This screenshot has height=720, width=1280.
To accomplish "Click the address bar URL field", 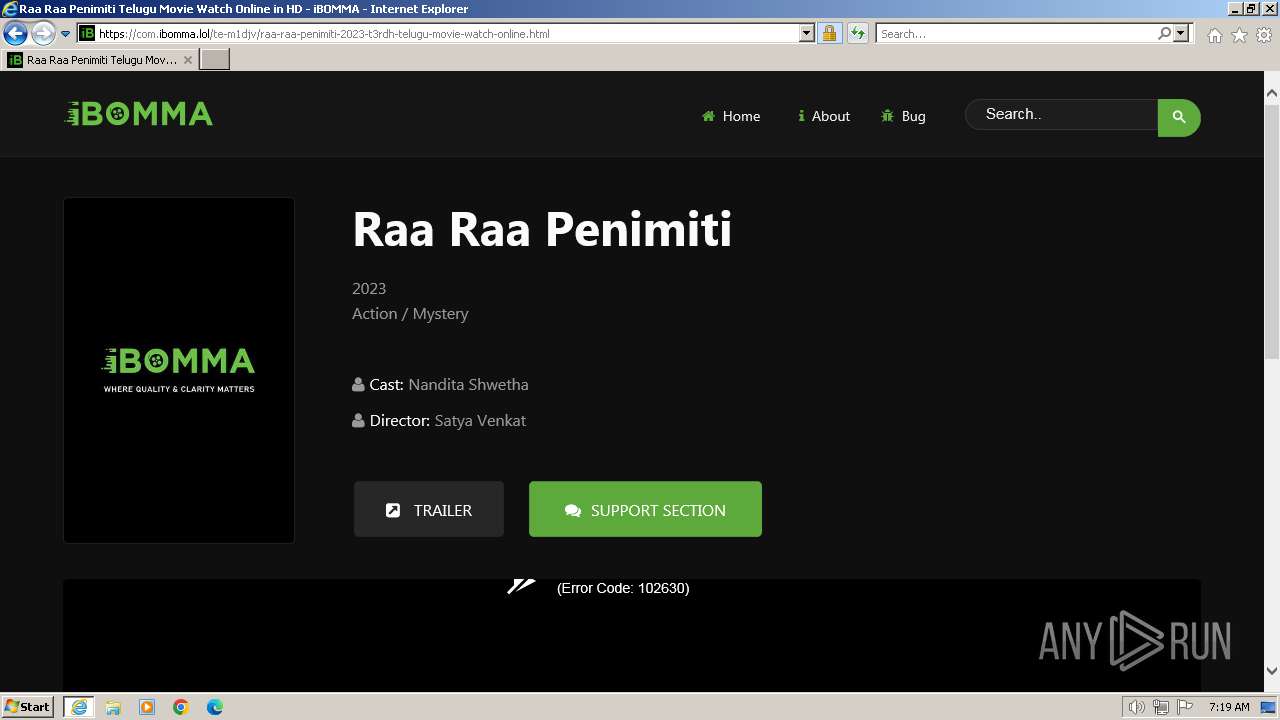I will tap(447, 33).
